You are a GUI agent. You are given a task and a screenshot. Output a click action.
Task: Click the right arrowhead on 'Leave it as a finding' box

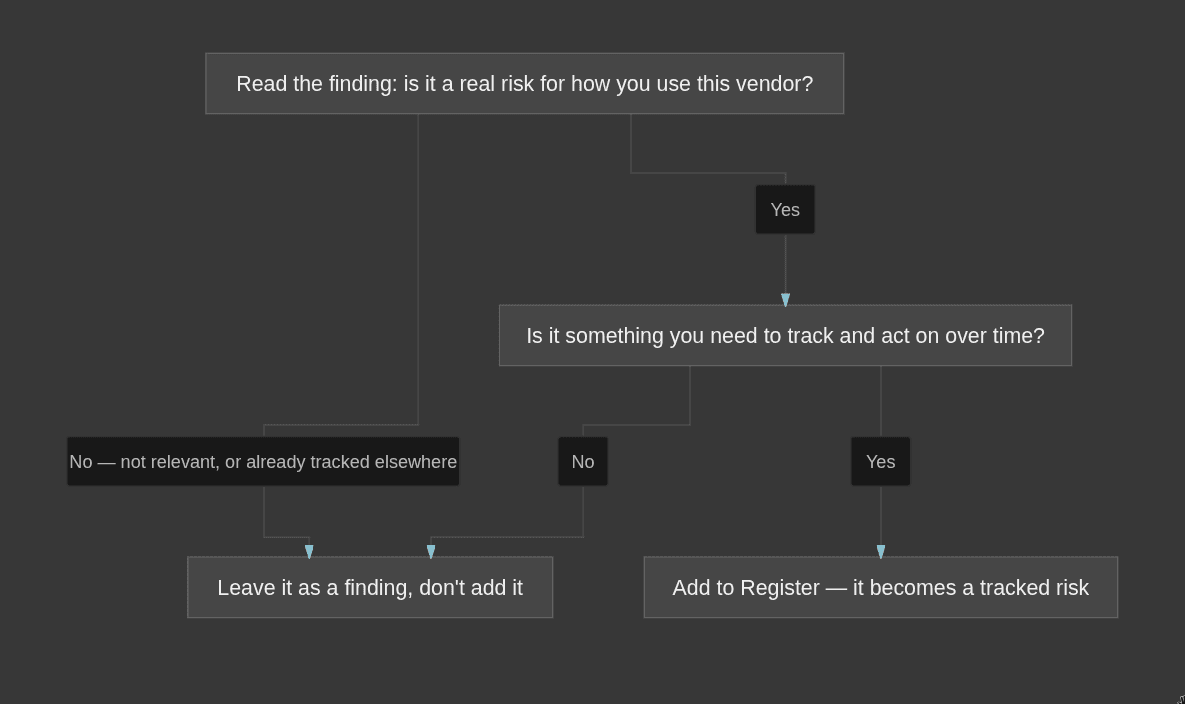pyautogui.click(x=431, y=552)
